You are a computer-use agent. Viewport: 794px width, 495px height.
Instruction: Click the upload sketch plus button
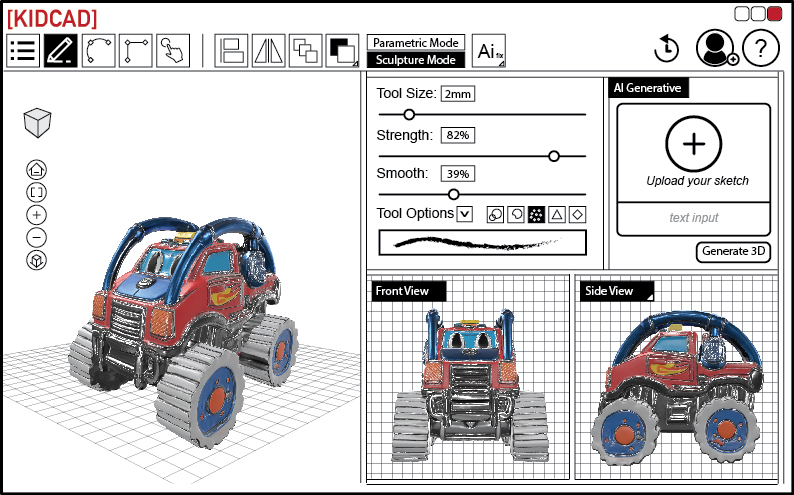pyautogui.click(x=693, y=144)
